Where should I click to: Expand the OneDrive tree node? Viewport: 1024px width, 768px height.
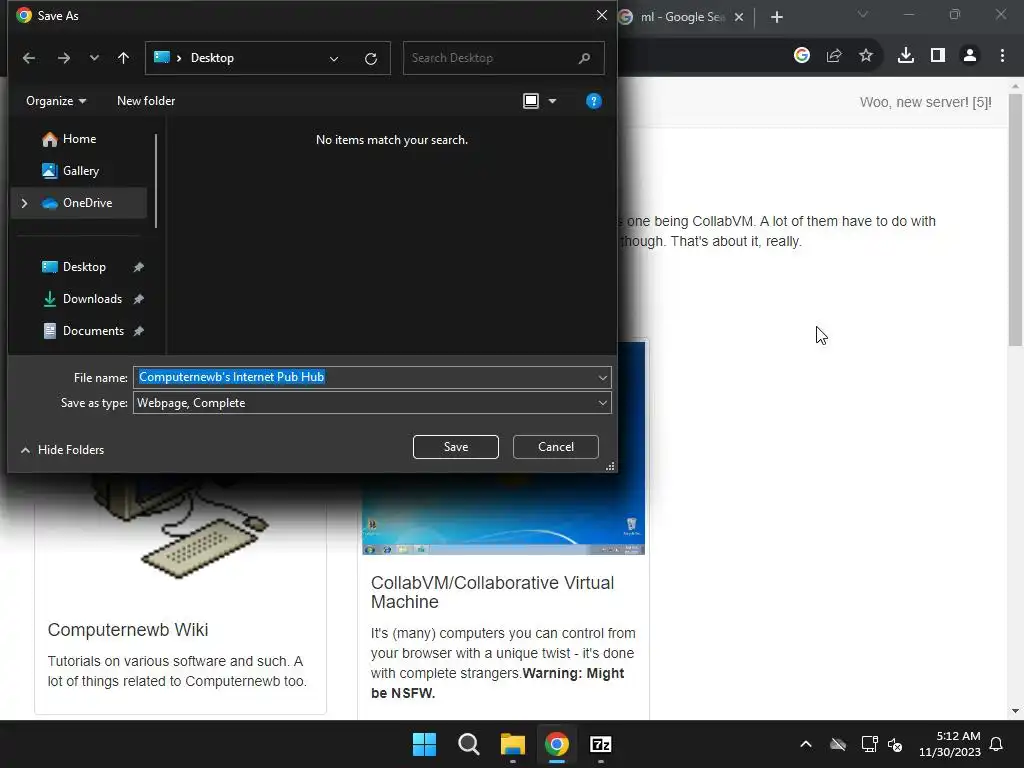24,203
